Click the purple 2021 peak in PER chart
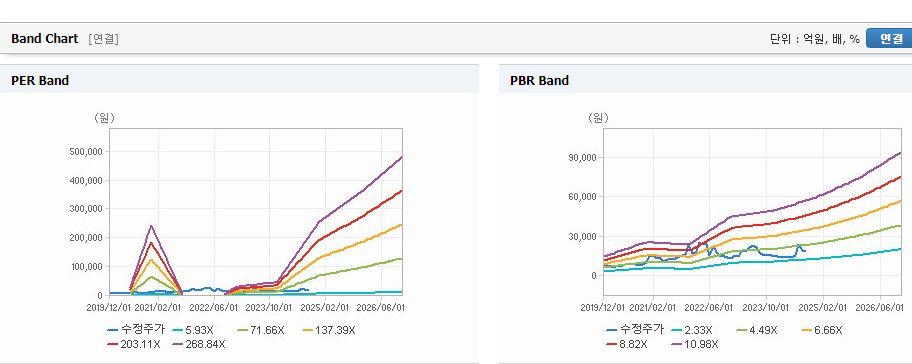The width and height of the screenshot is (912, 364). tap(151, 226)
